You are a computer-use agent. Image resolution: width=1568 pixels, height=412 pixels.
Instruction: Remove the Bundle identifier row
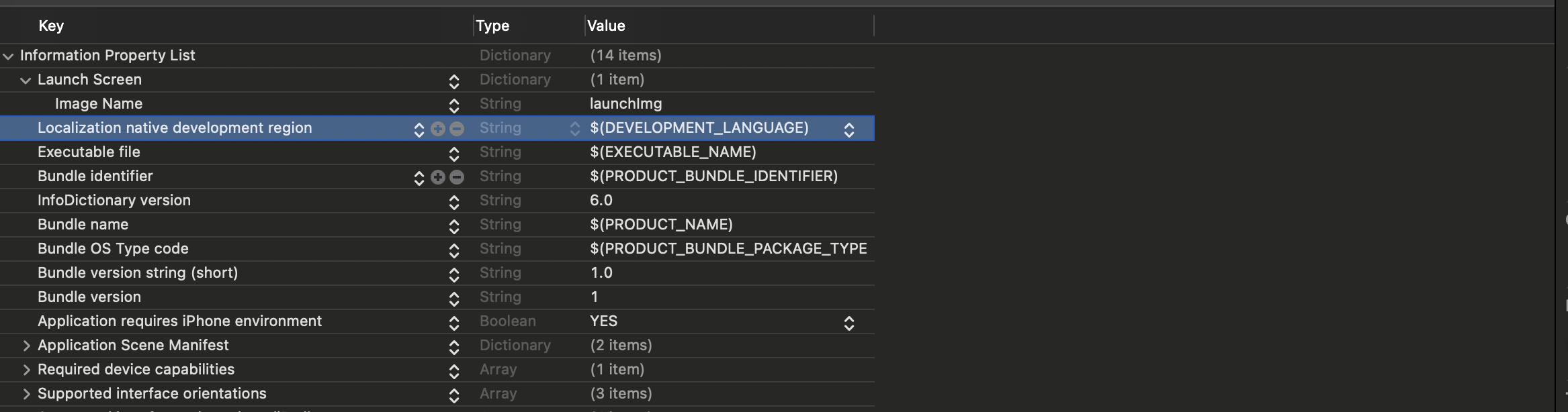tap(457, 177)
